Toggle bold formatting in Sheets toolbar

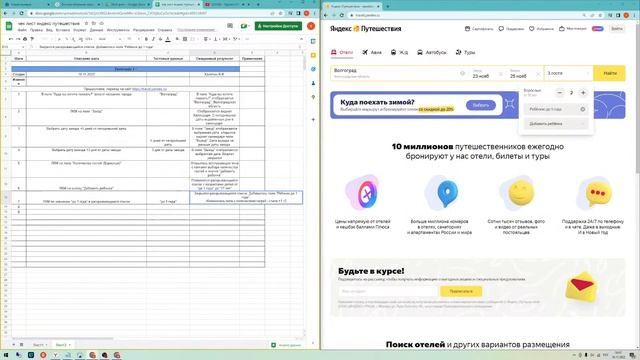click(146, 39)
